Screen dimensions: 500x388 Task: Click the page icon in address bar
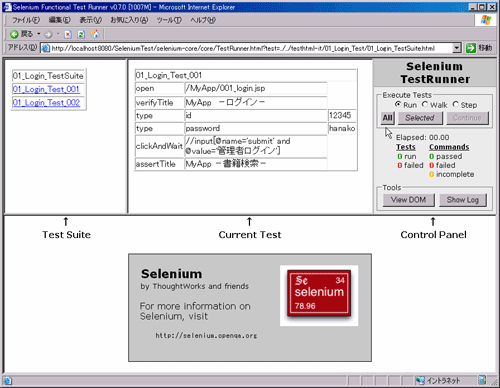pyautogui.click(x=46, y=48)
